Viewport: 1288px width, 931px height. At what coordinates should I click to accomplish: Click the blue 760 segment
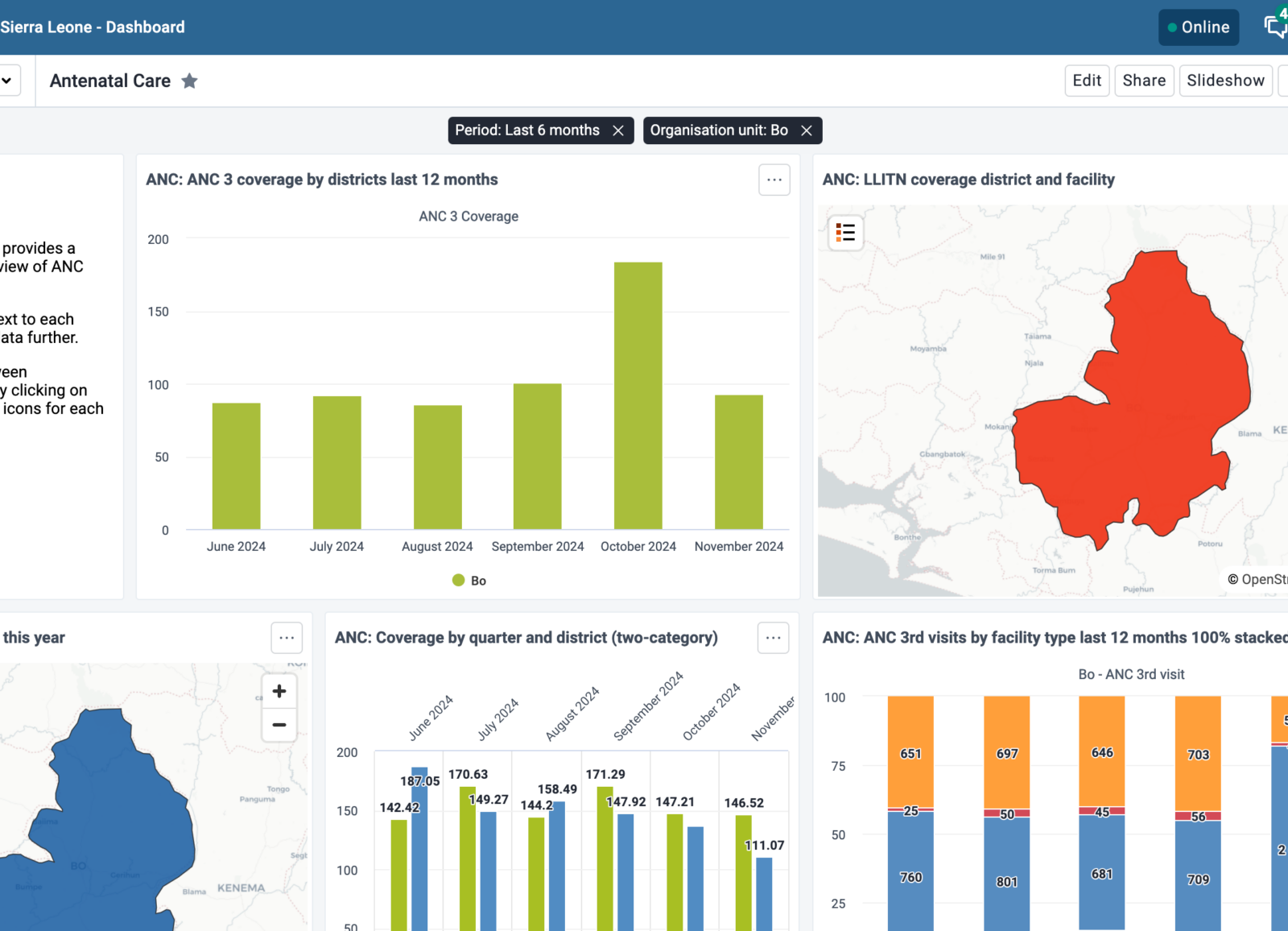point(910,871)
